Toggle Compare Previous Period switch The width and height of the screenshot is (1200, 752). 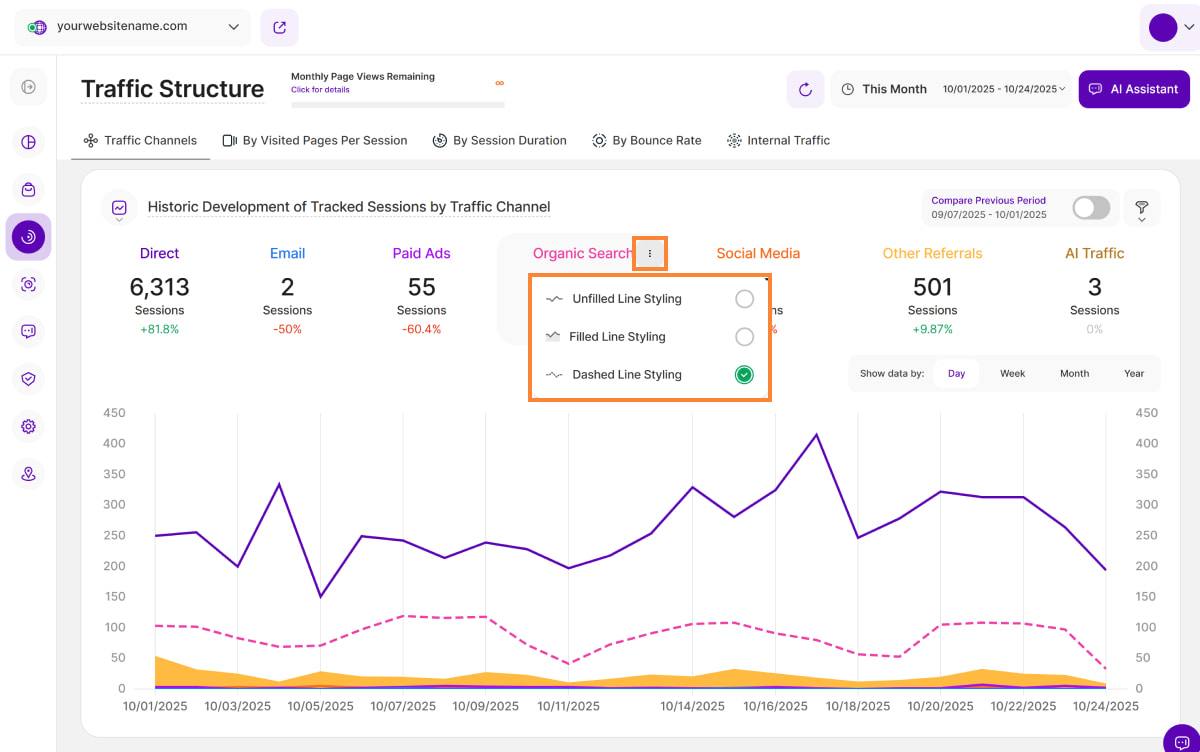pos(1090,208)
